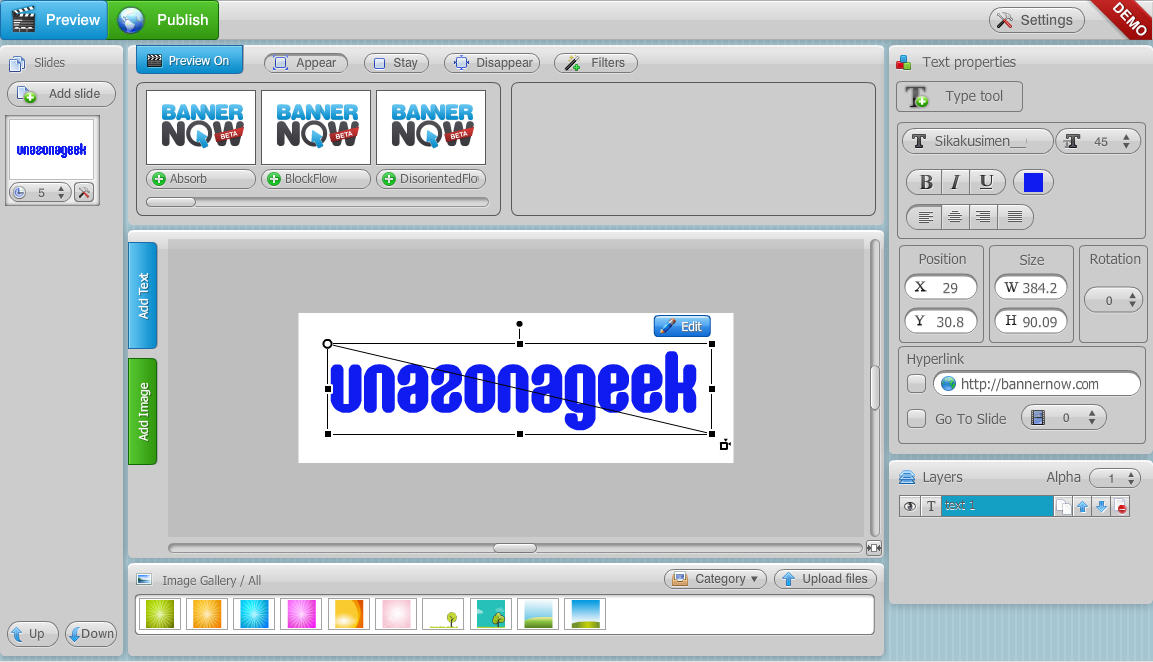The height and width of the screenshot is (662, 1153).
Task: Switch to the Filters tab
Action: coord(595,62)
